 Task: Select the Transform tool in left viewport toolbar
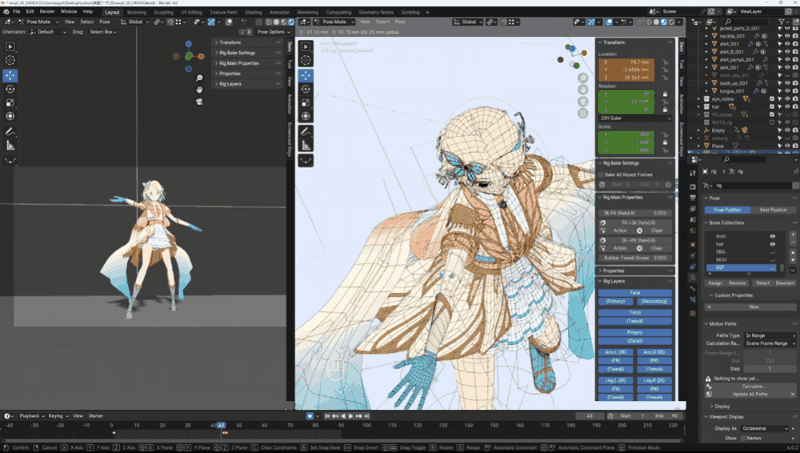tap(10, 117)
